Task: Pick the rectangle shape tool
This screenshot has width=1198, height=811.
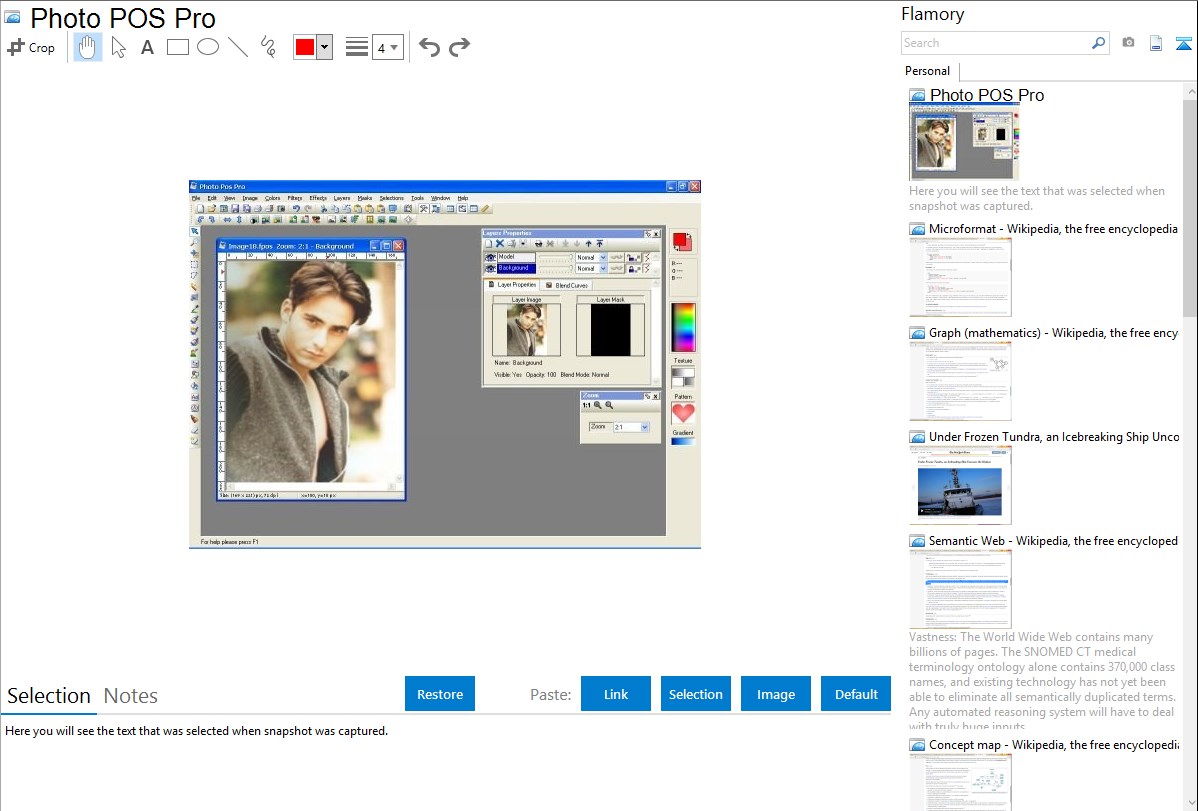Action: tap(177, 47)
